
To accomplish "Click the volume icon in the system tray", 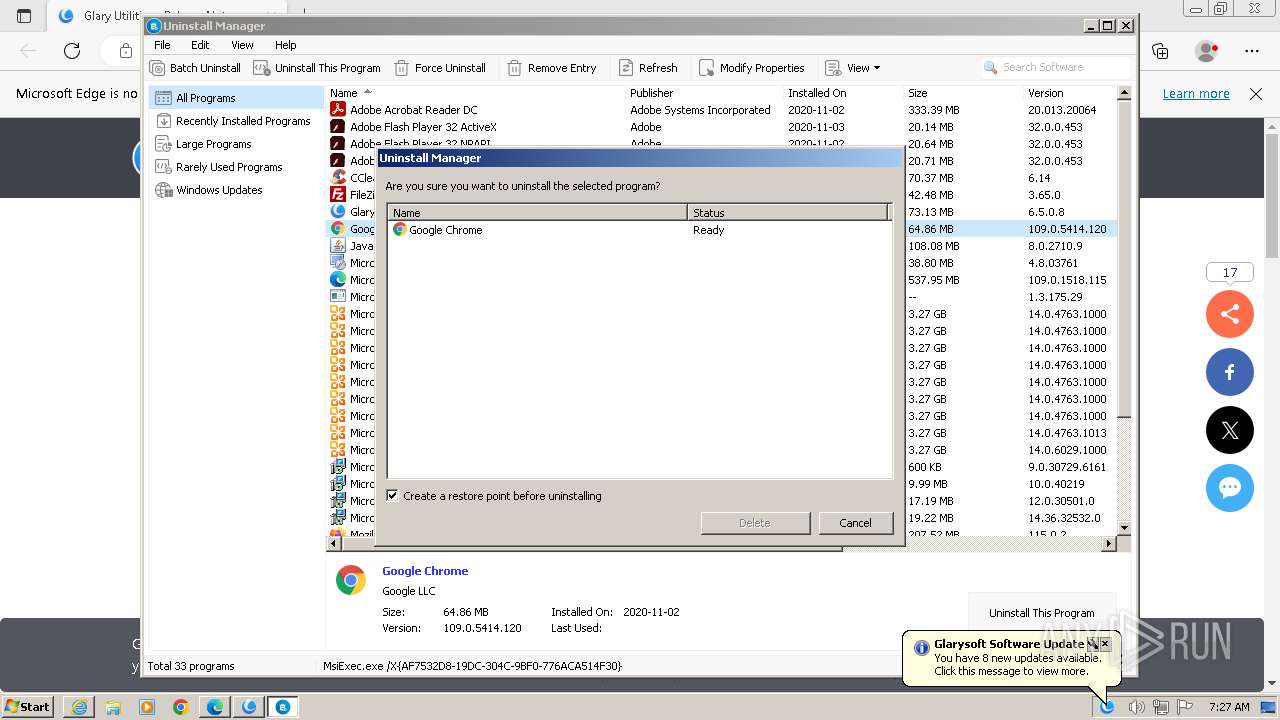I will (1136, 707).
